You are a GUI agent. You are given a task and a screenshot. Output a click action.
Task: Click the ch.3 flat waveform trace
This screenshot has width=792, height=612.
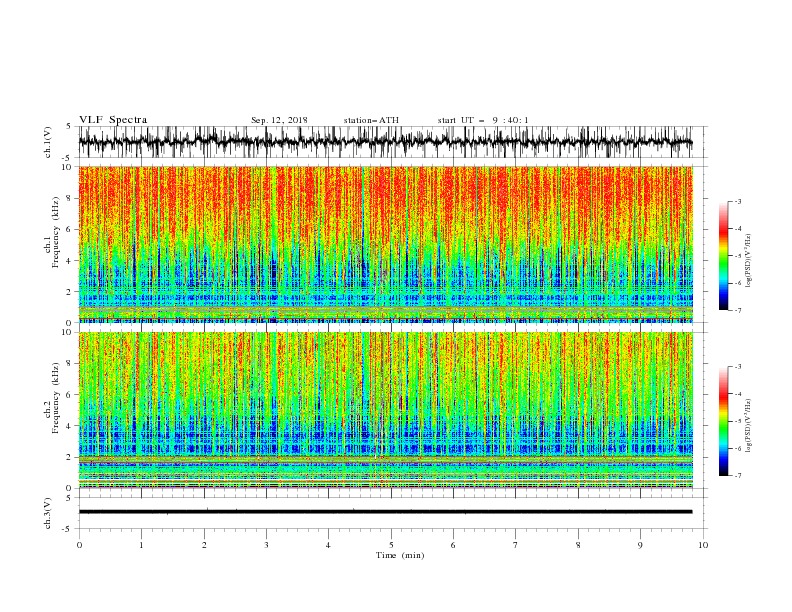point(385,512)
